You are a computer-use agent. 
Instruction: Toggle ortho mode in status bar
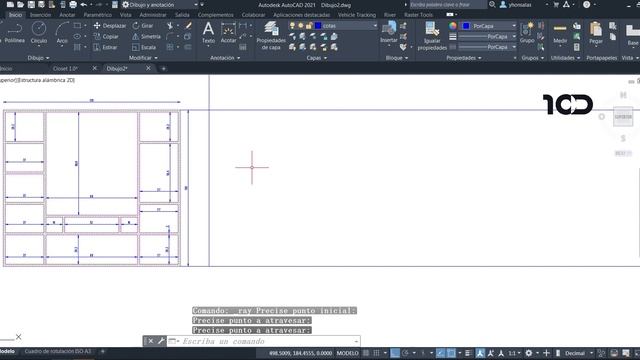(395, 353)
